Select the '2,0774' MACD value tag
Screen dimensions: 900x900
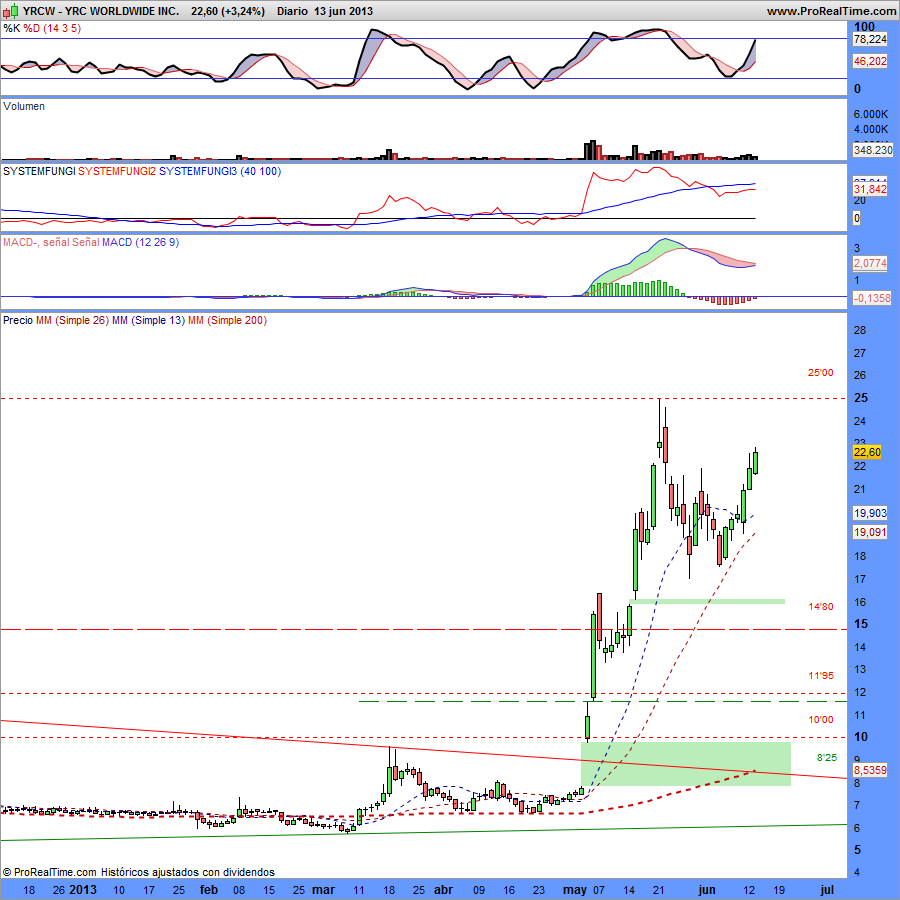click(870, 263)
